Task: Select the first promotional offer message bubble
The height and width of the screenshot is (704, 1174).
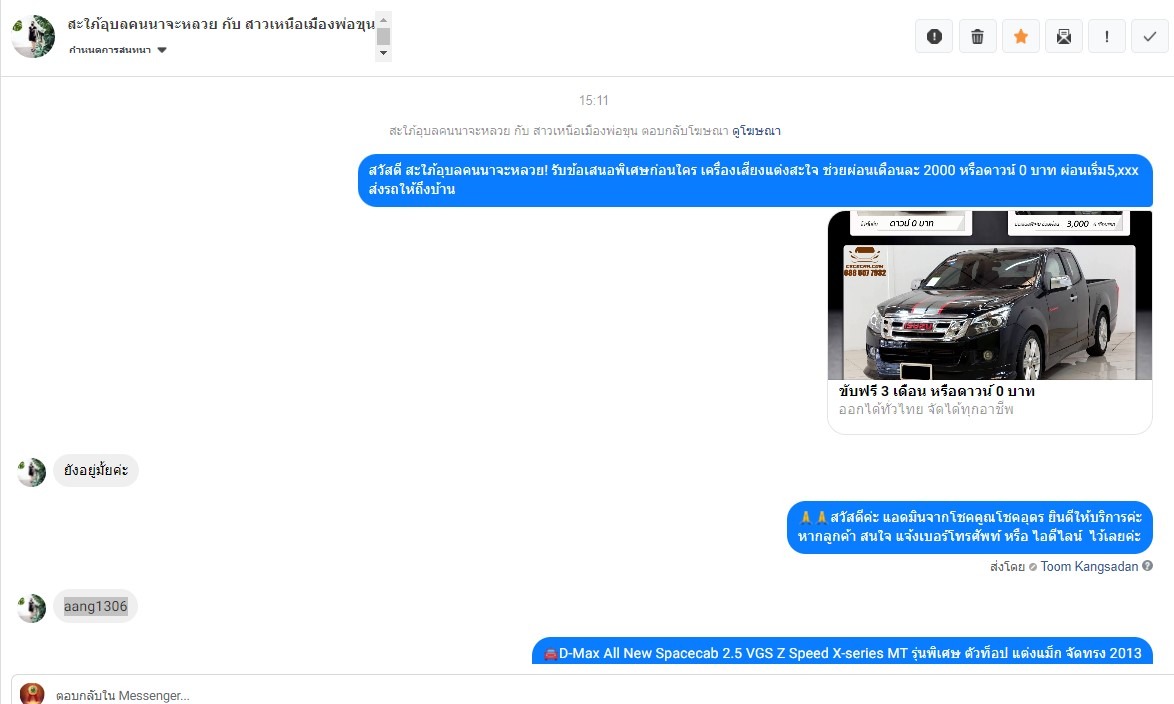Action: pos(755,180)
